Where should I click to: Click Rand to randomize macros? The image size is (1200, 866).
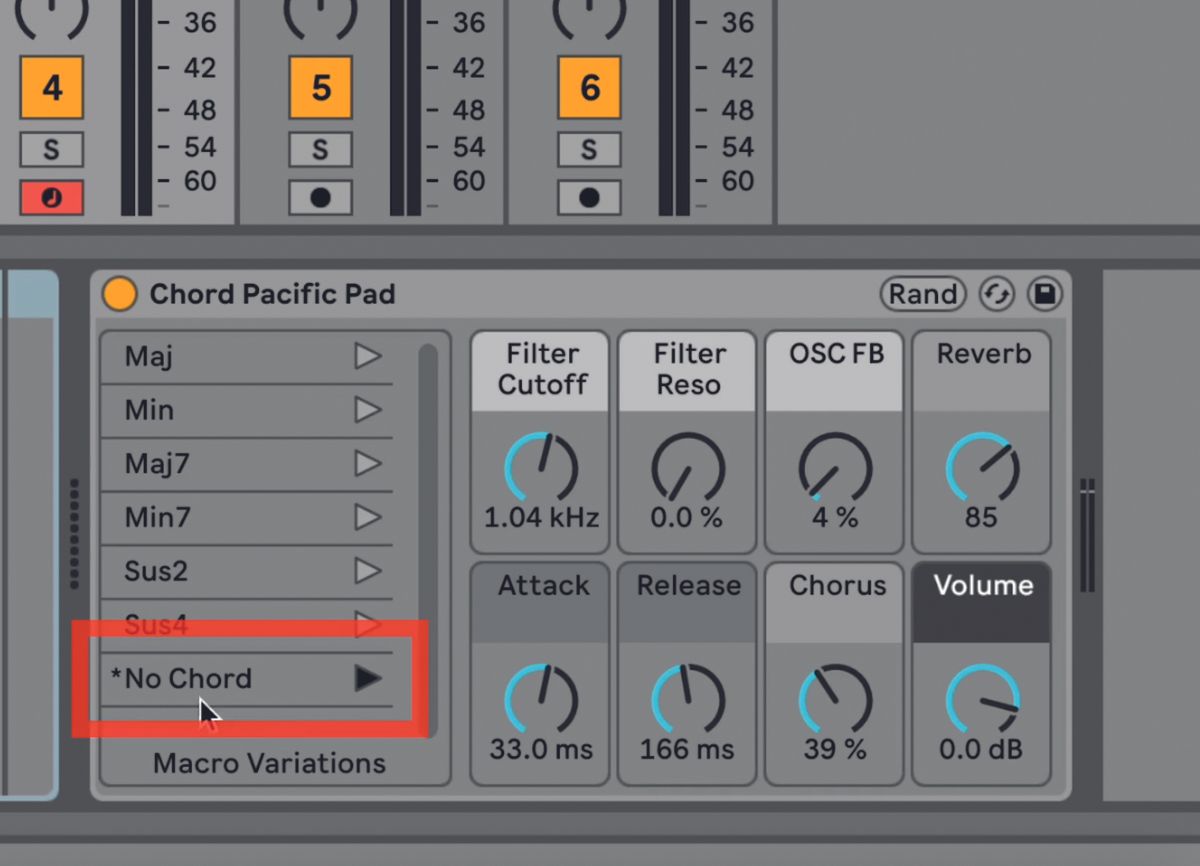[x=923, y=294]
